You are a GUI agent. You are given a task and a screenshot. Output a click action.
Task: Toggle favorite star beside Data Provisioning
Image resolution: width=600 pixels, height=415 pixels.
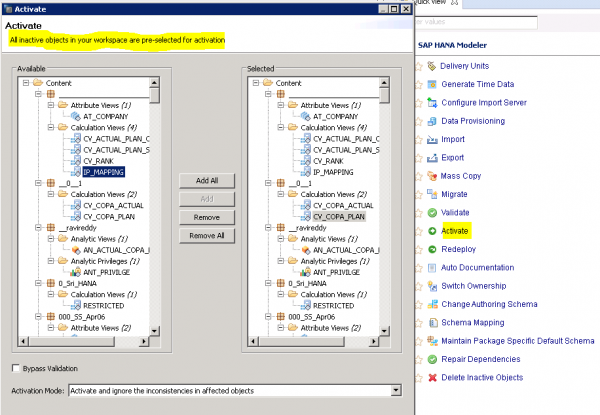(x=419, y=122)
